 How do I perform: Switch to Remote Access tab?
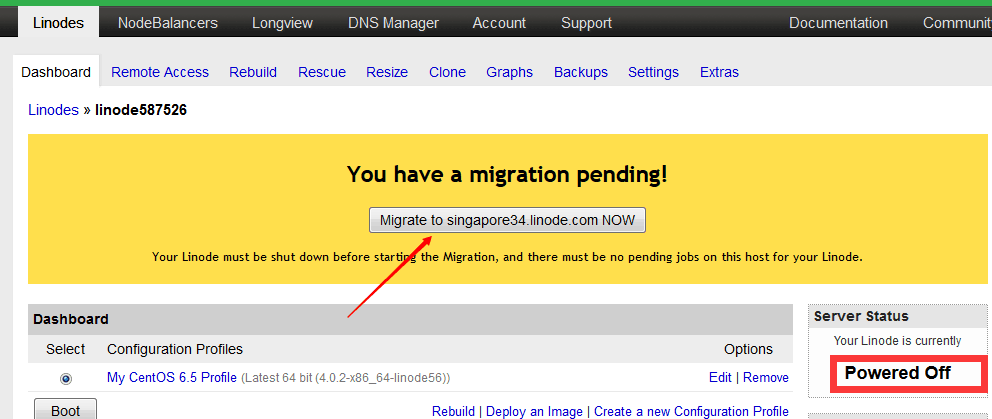(x=160, y=72)
